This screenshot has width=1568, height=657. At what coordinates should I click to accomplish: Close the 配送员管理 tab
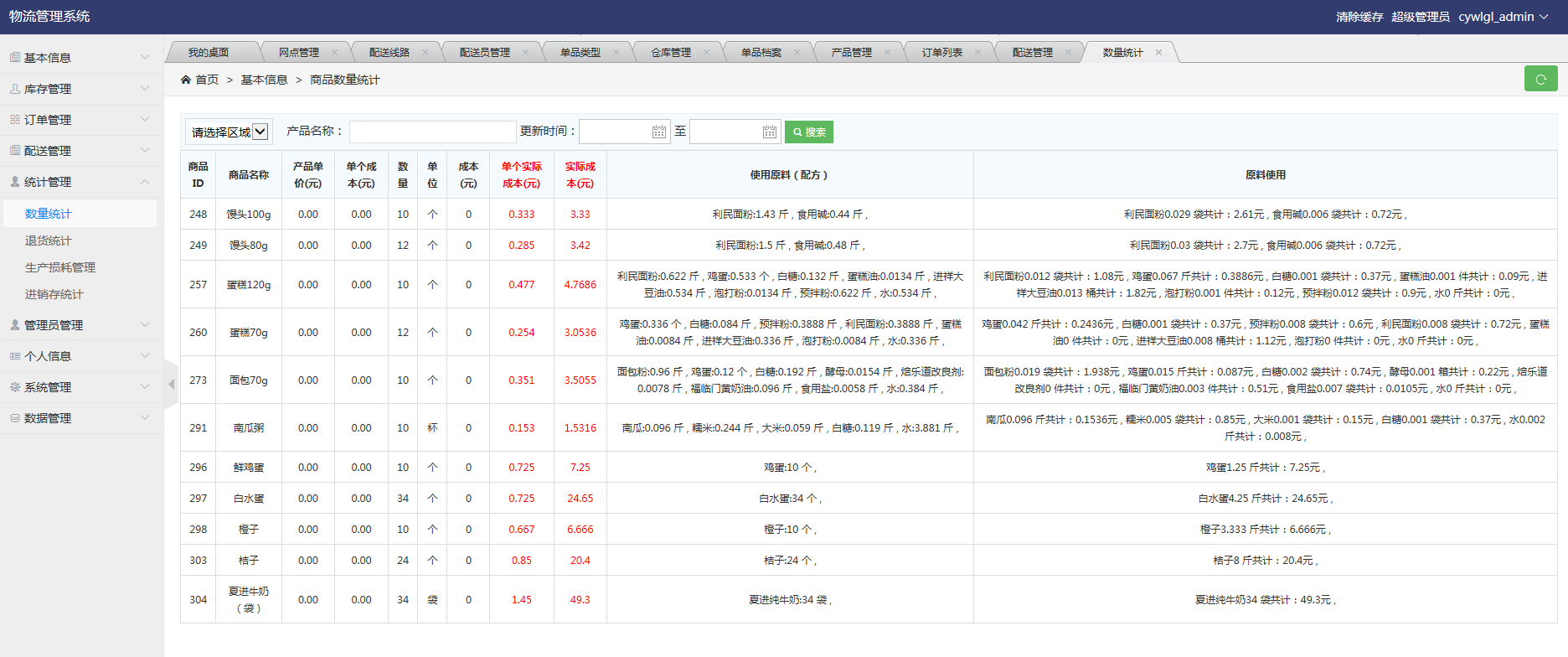[x=525, y=52]
